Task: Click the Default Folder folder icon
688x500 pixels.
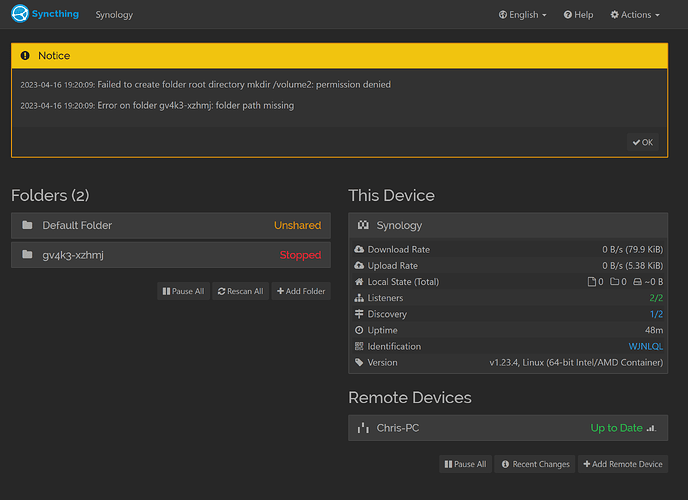Action: click(27, 225)
